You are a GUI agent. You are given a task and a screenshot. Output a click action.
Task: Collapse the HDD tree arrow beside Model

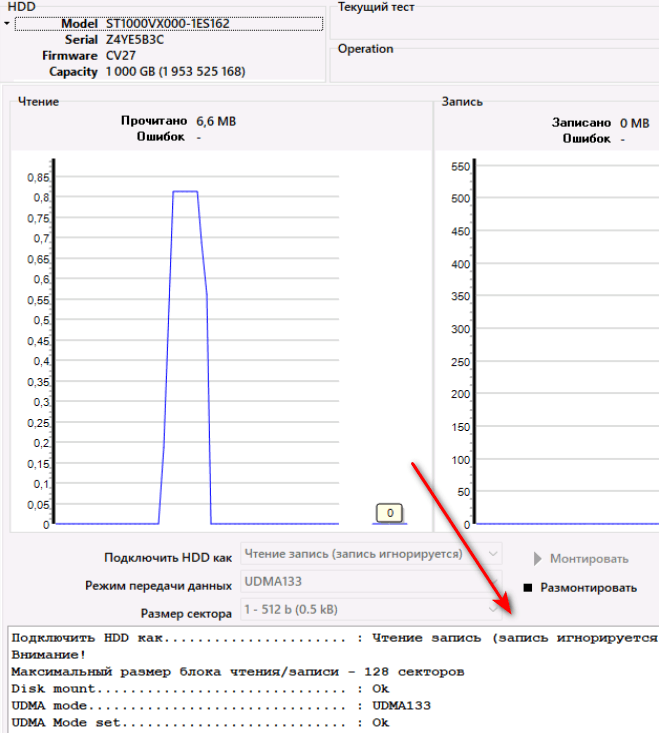(7, 23)
